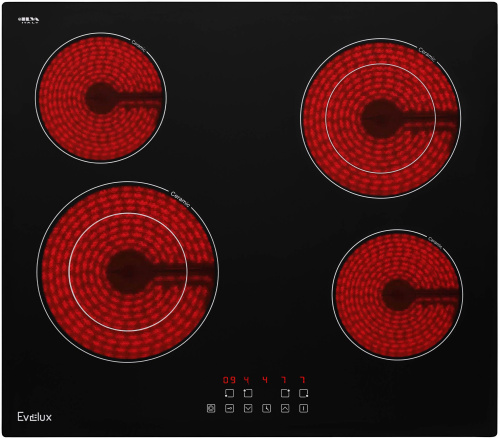Click the inner ring of the top-right burner

pyautogui.click(x=381, y=118)
